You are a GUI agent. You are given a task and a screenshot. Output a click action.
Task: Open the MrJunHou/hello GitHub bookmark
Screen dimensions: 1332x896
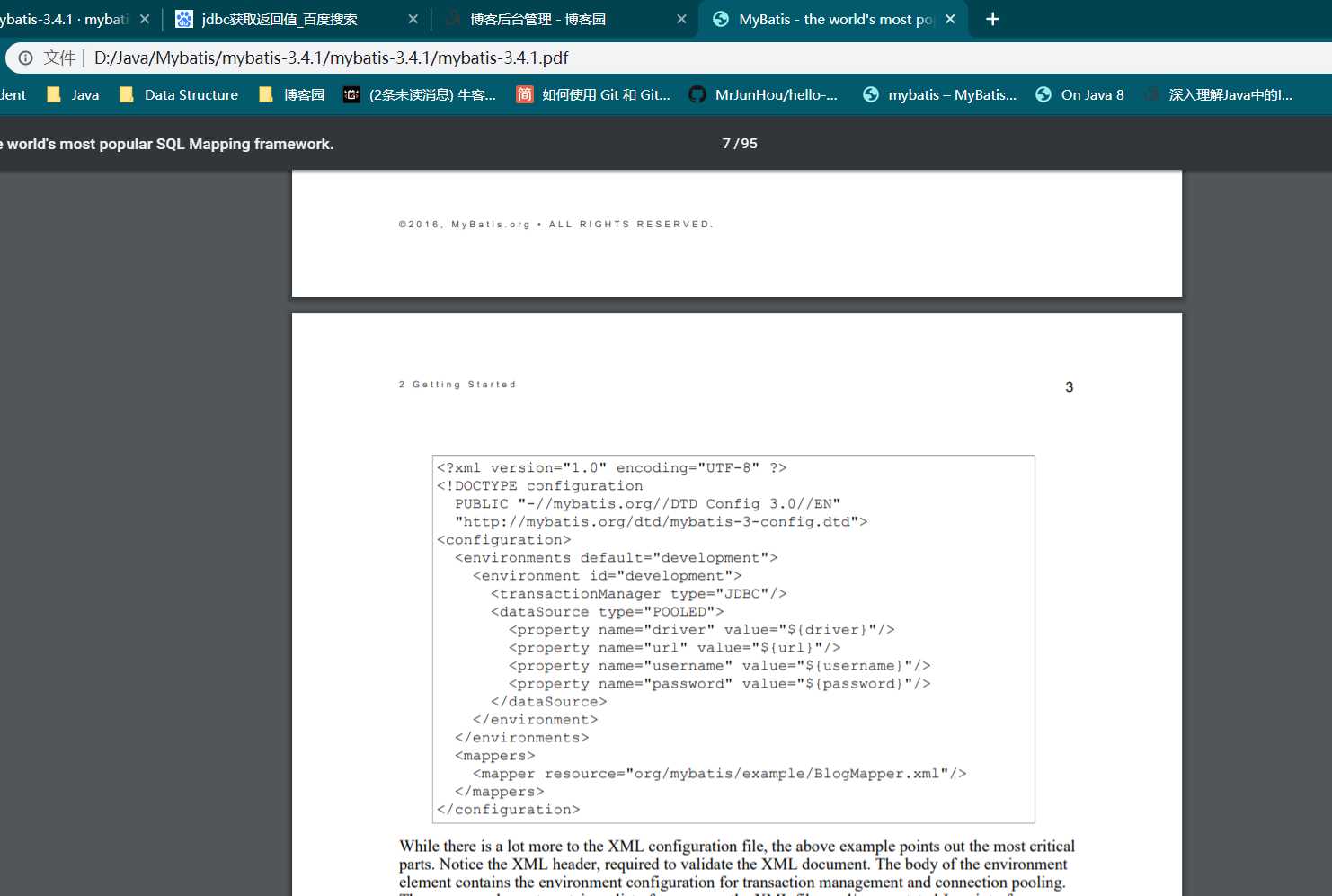pyautogui.click(x=763, y=94)
